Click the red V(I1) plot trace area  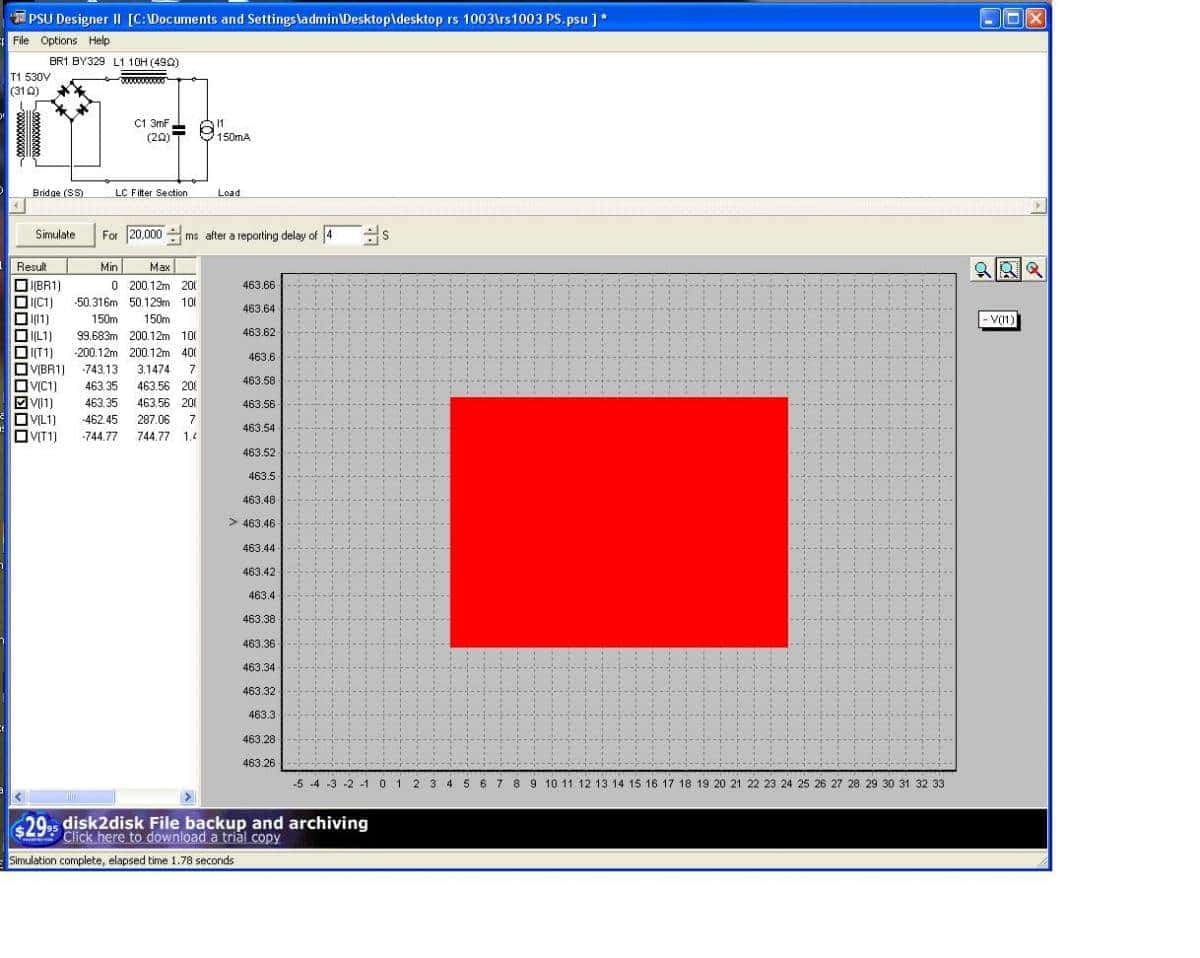pos(619,522)
